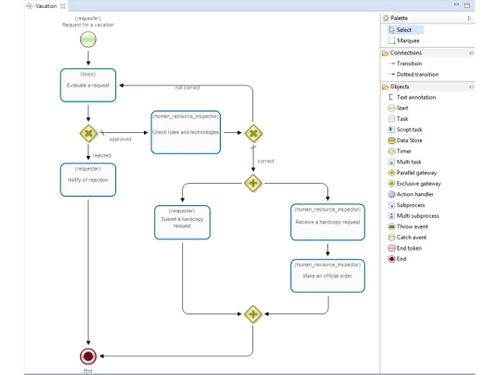Select the Text annotation object
Viewport: 500px width, 375px height.
pyautogui.click(x=412, y=97)
